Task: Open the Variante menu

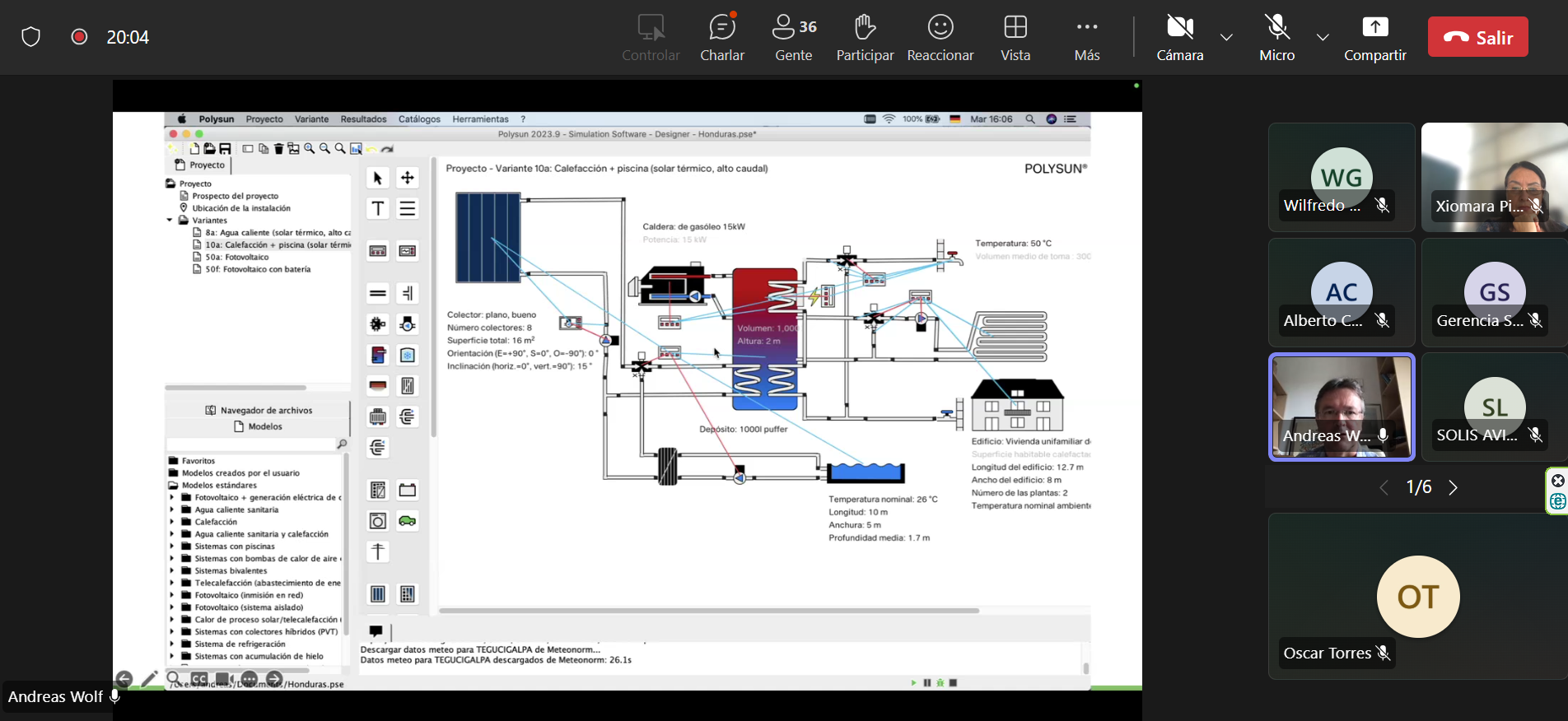Action: click(311, 119)
